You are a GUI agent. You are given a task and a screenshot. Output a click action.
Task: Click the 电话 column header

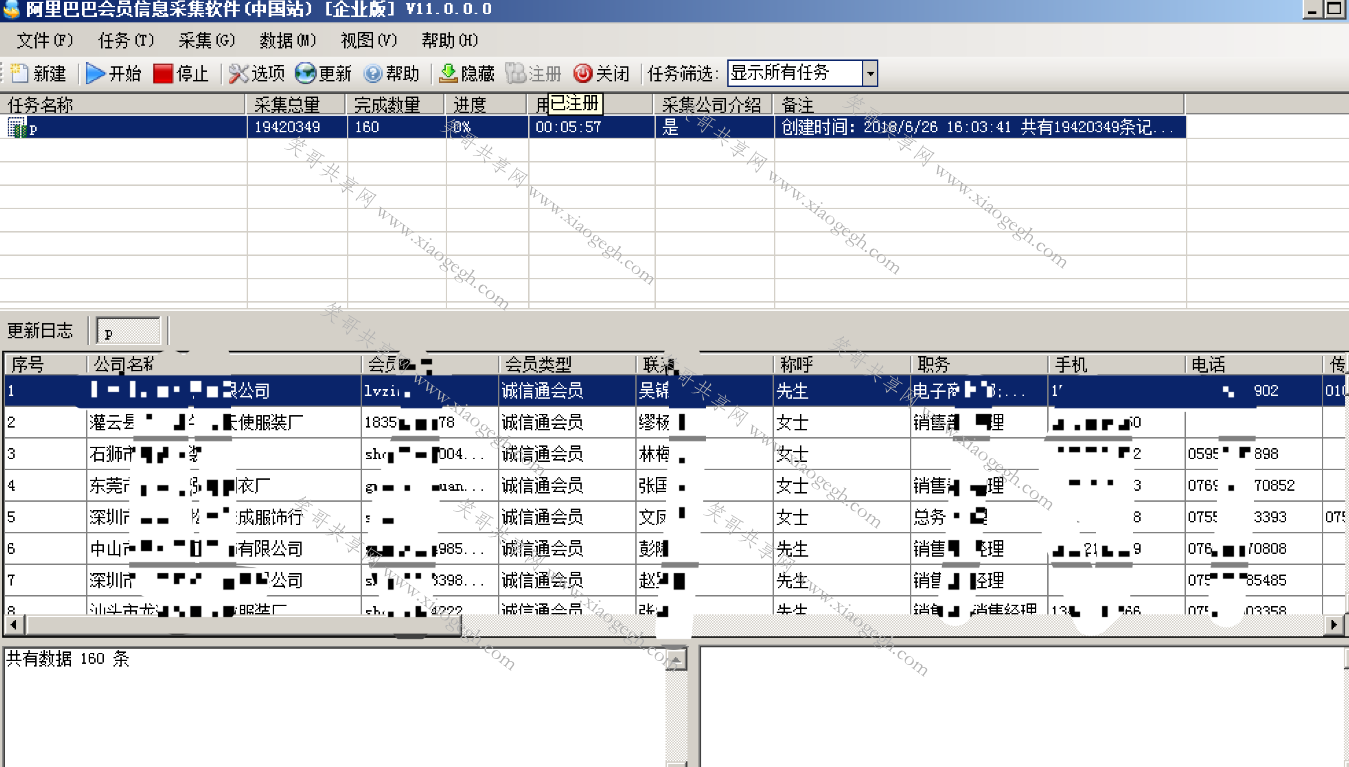pyautogui.click(x=1254, y=364)
